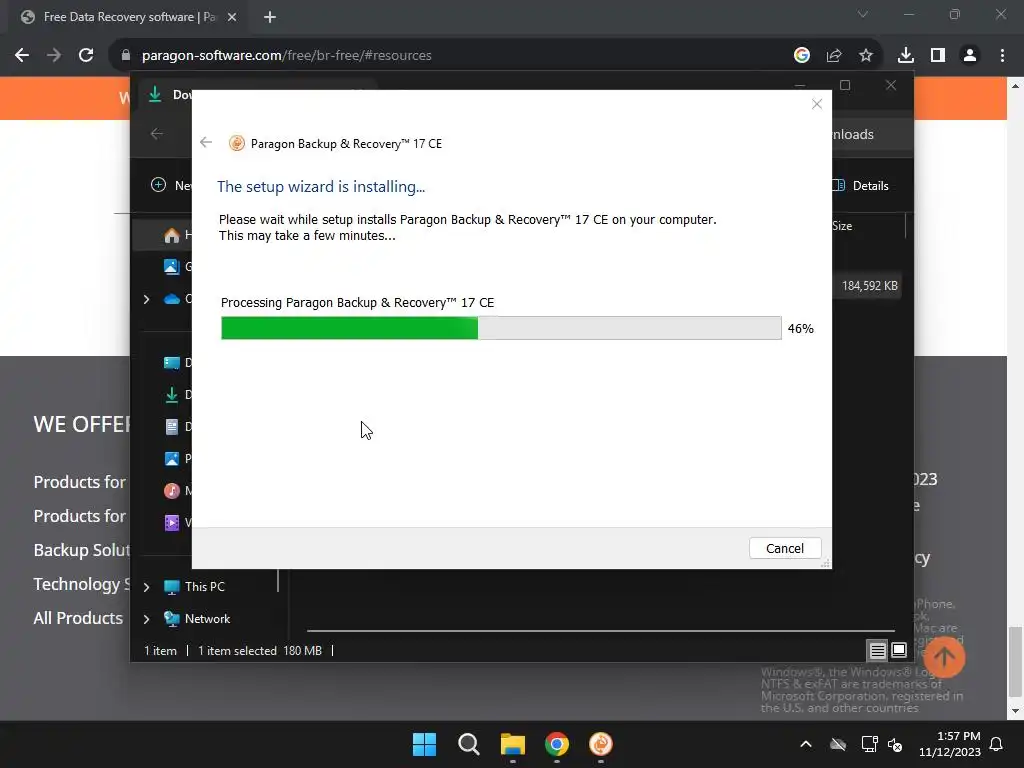Open Chrome three-dot menu
Image resolution: width=1024 pixels, height=768 pixels.
[1002, 56]
